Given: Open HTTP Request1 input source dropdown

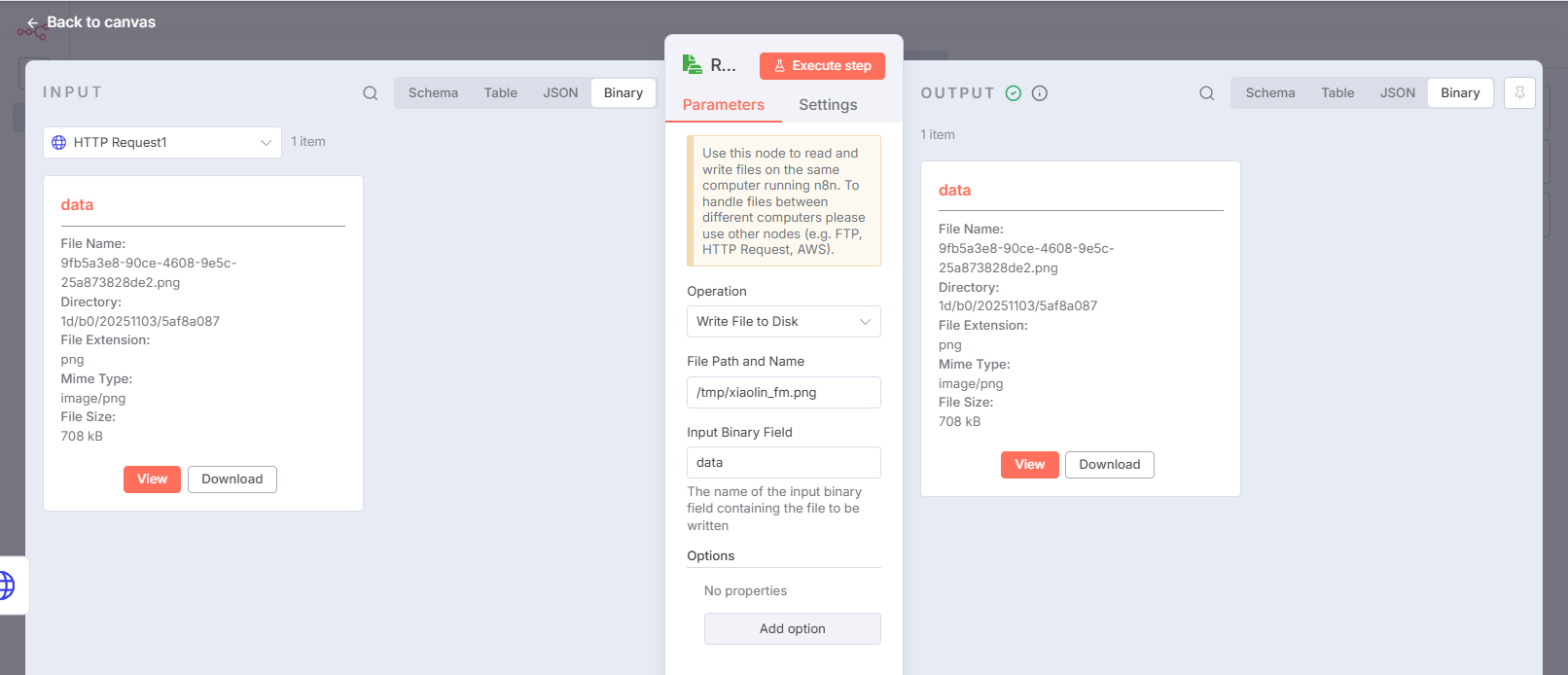Looking at the screenshot, I should (x=162, y=143).
